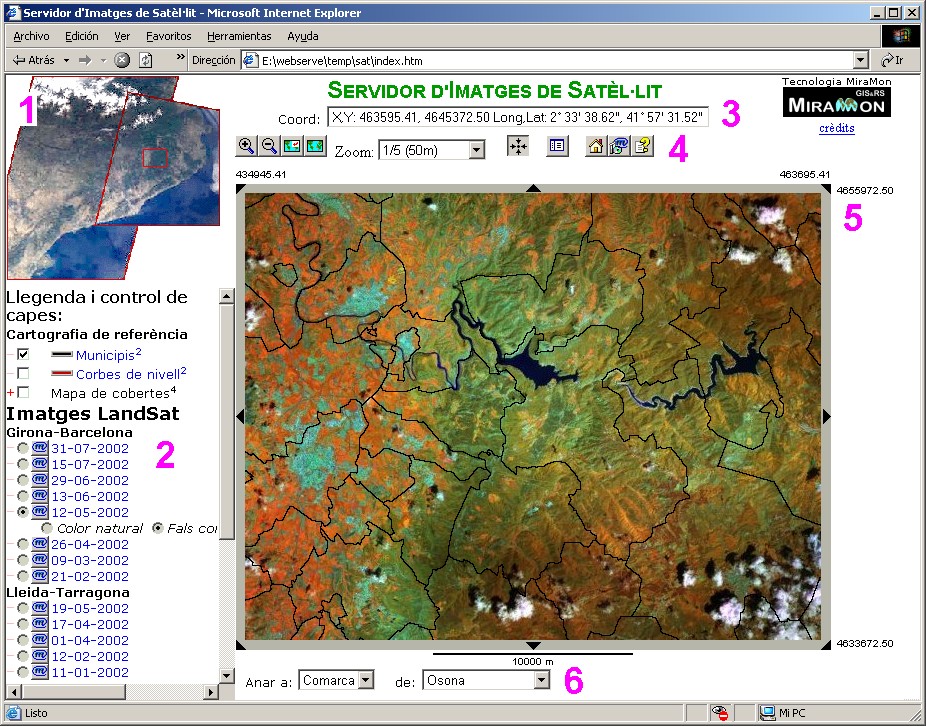This screenshot has height=726, width=926.
Task: Uncheck the Municipis layer checkbox
Action: tap(23, 354)
